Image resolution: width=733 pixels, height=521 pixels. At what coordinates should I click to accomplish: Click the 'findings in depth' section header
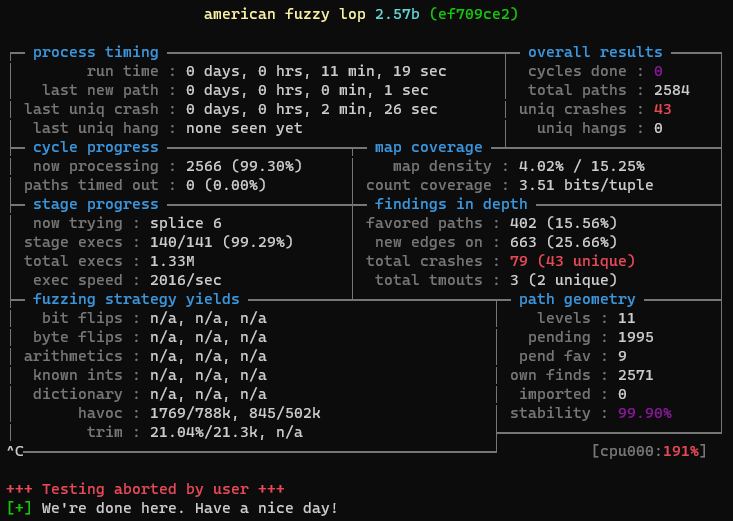[x=451, y=204]
